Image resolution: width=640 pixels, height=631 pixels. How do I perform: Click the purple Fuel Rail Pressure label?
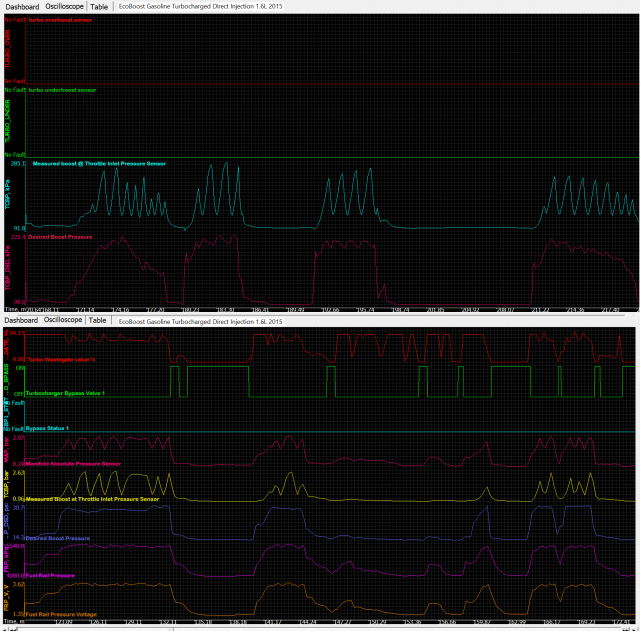pos(50,576)
